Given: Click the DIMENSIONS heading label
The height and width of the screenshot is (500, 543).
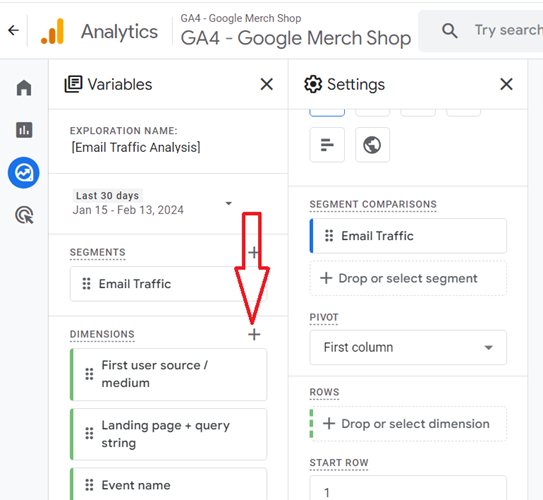Looking at the screenshot, I should tap(102, 334).
